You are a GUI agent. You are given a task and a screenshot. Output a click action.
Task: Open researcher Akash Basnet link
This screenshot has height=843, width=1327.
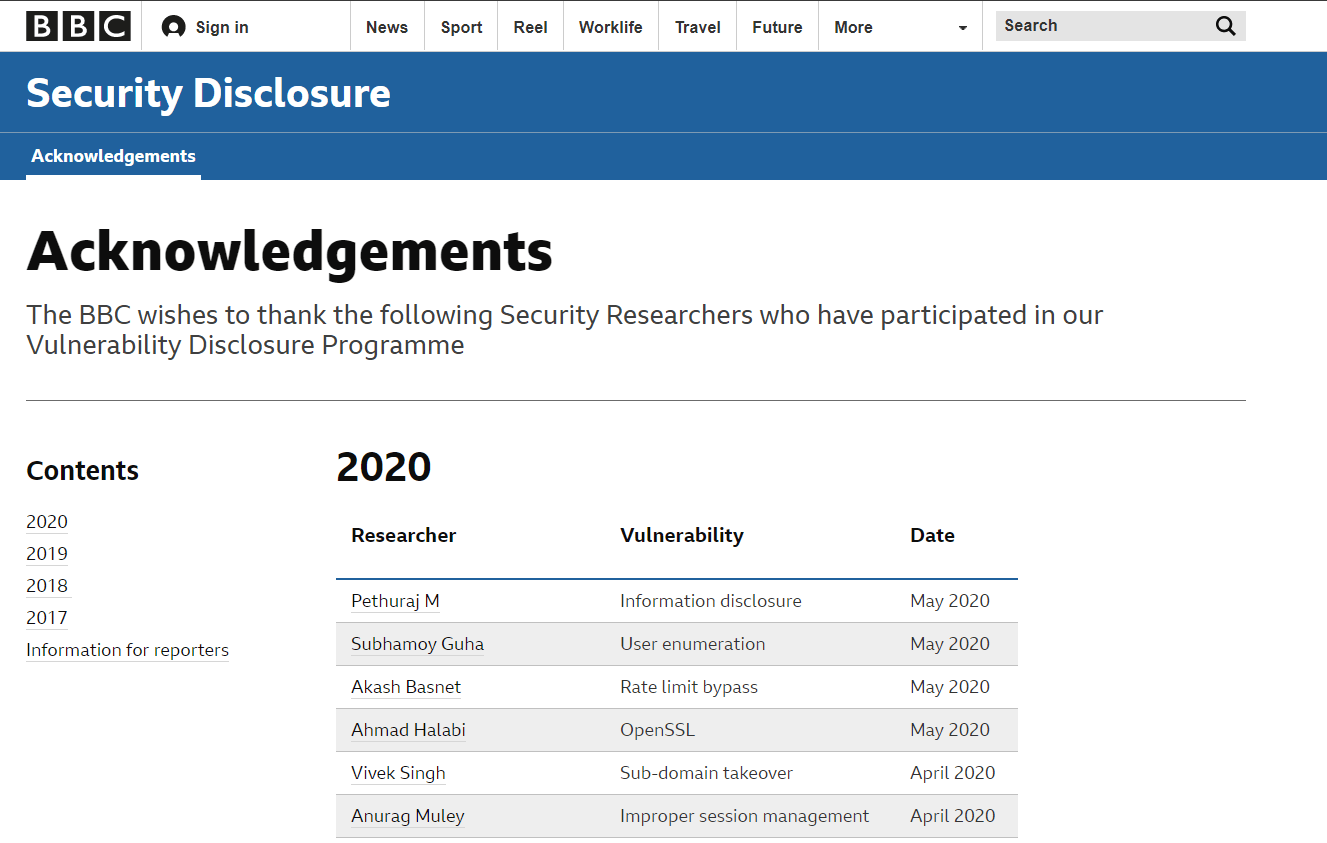point(406,687)
